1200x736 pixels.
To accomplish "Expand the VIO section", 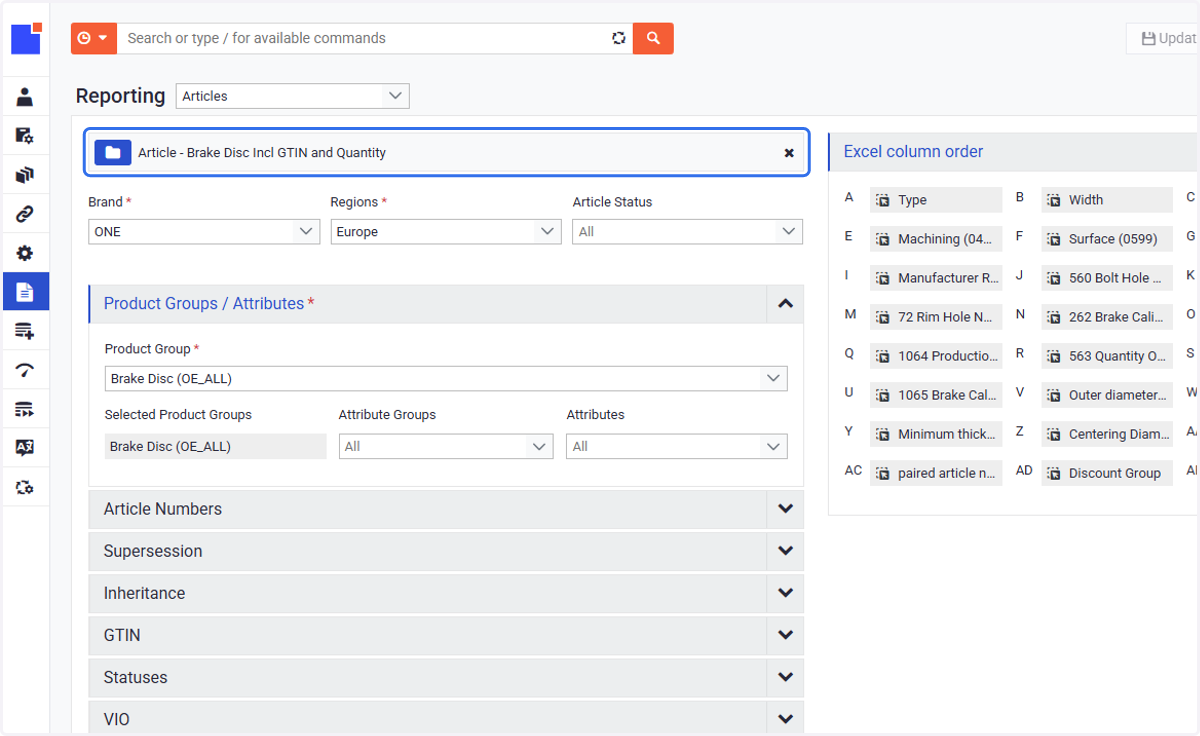I will tap(446, 719).
